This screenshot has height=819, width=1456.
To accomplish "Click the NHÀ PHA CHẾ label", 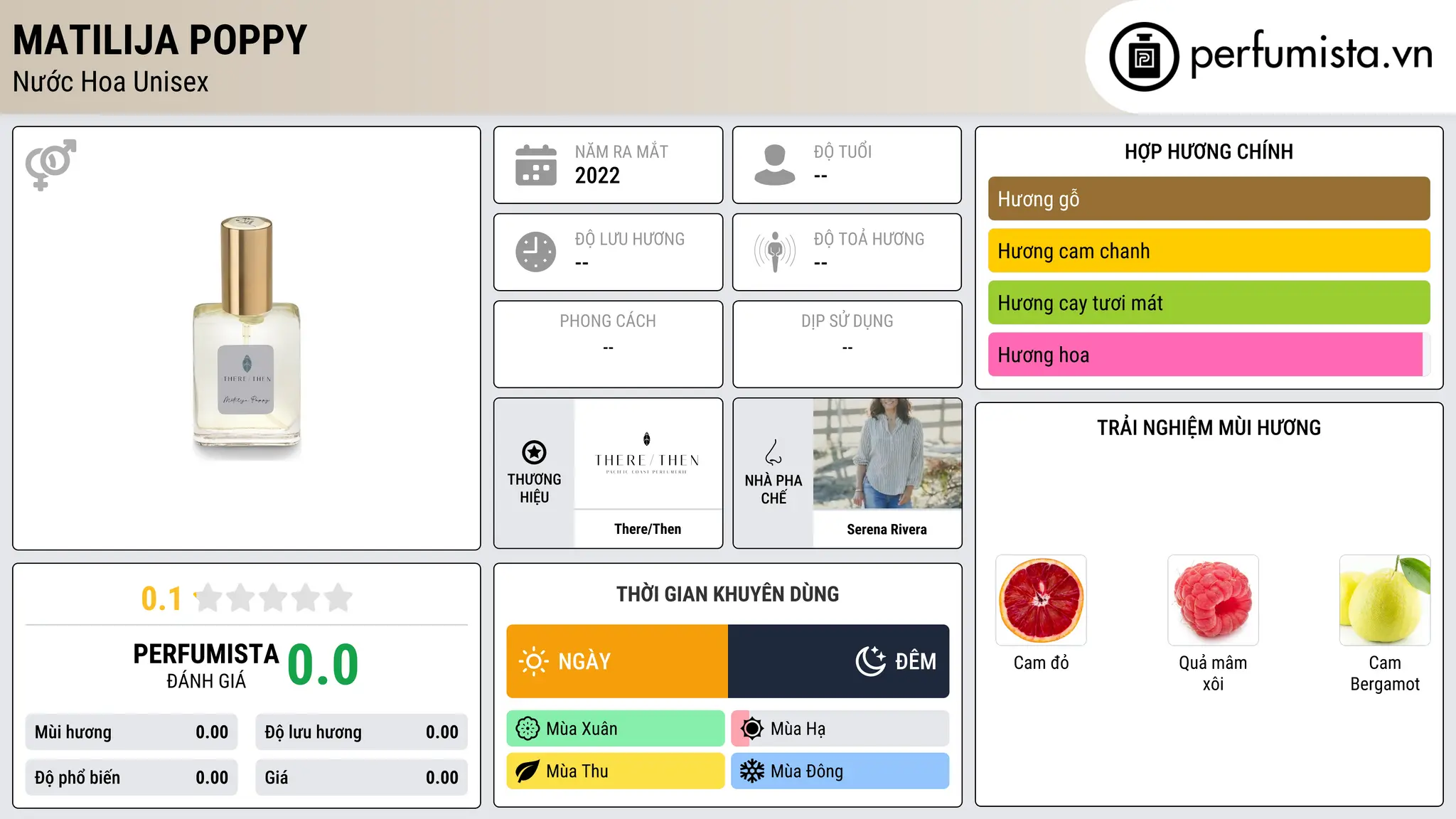I will [773, 489].
